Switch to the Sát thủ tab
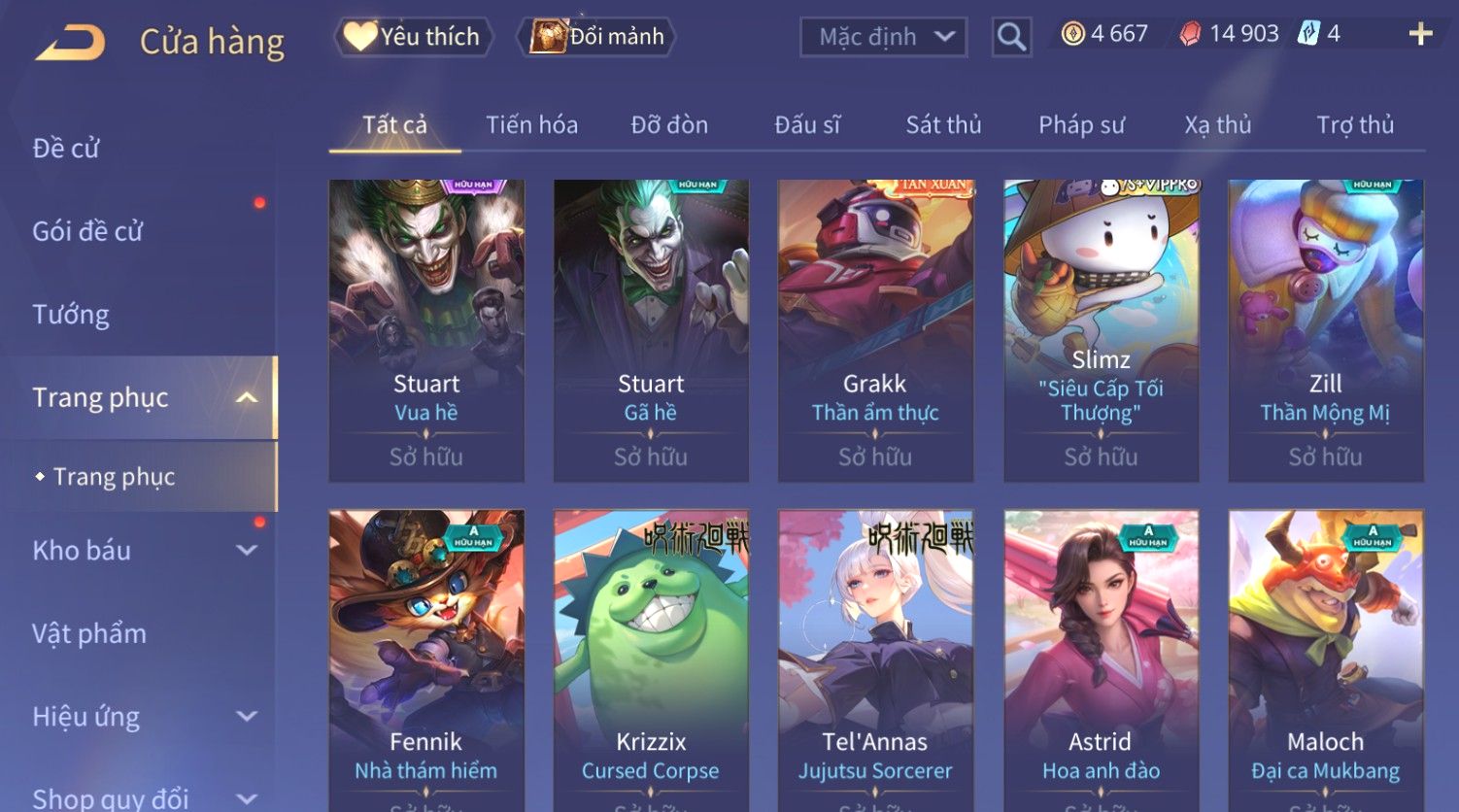This screenshot has height=812, width=1459. click(x=943, y=124)
